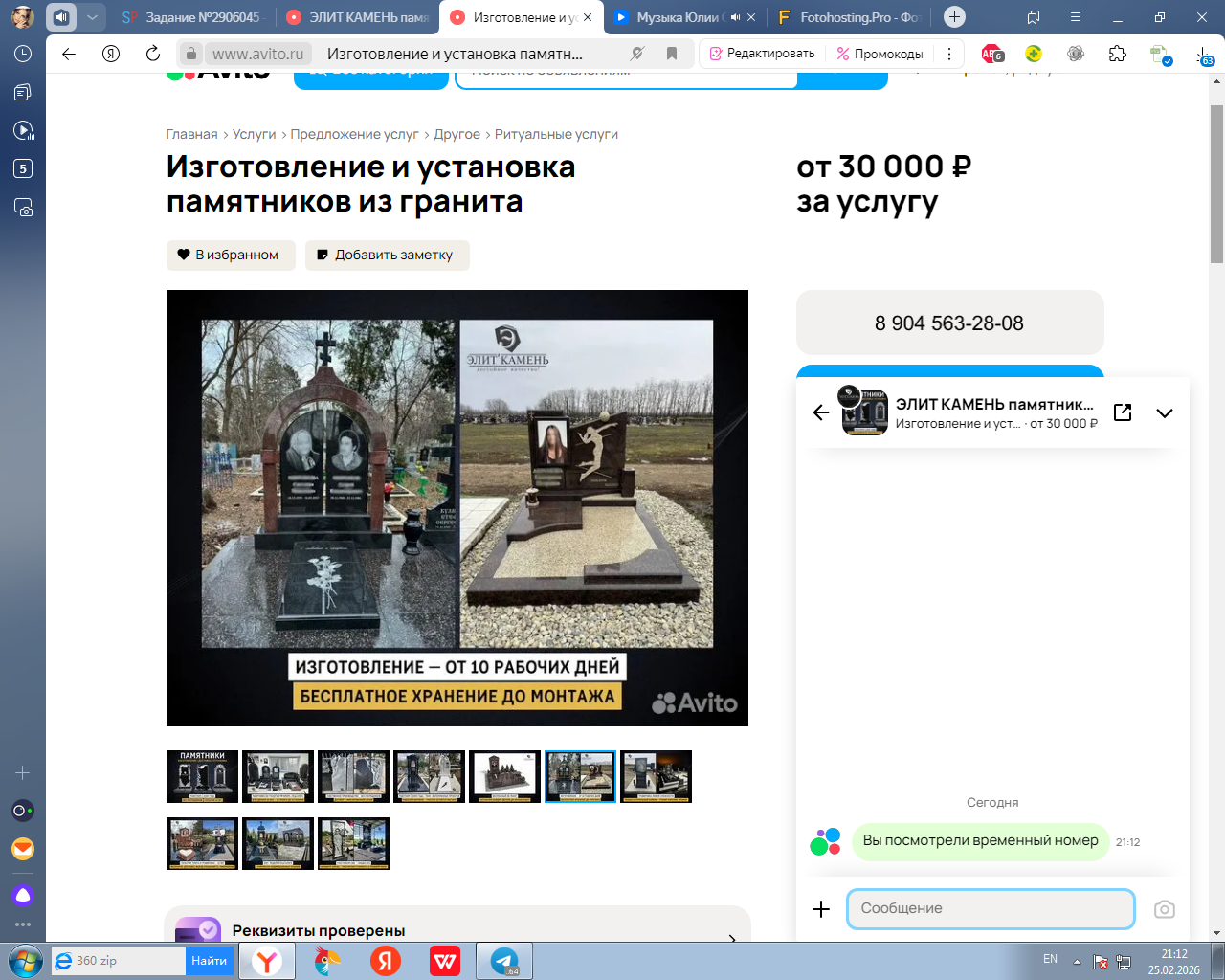
Task: Go back with the browser back arrow
Action: [69, 54]
